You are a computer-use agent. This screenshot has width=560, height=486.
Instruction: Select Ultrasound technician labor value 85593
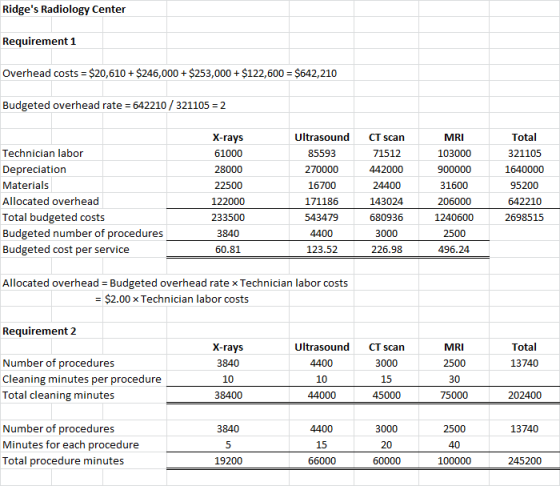pyautogui.click(x=322, y=154)
